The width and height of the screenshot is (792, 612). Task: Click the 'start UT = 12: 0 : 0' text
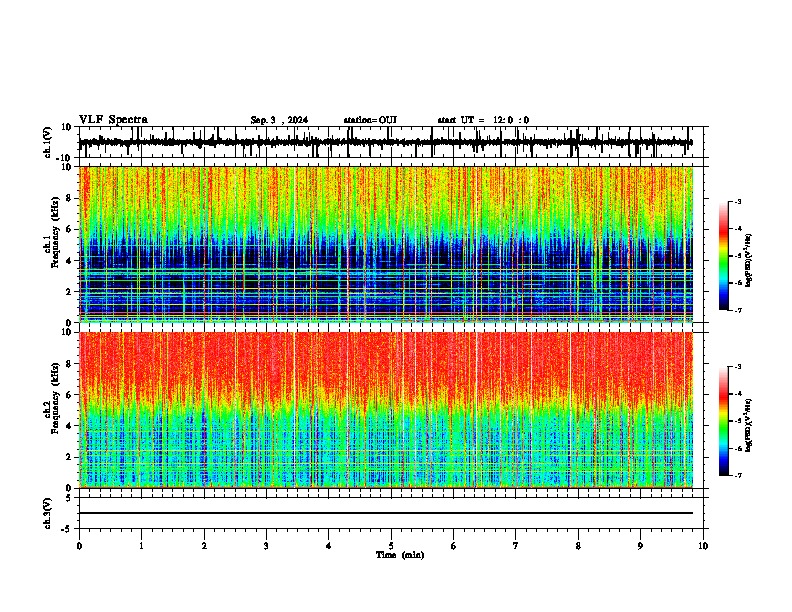point(483,120)
